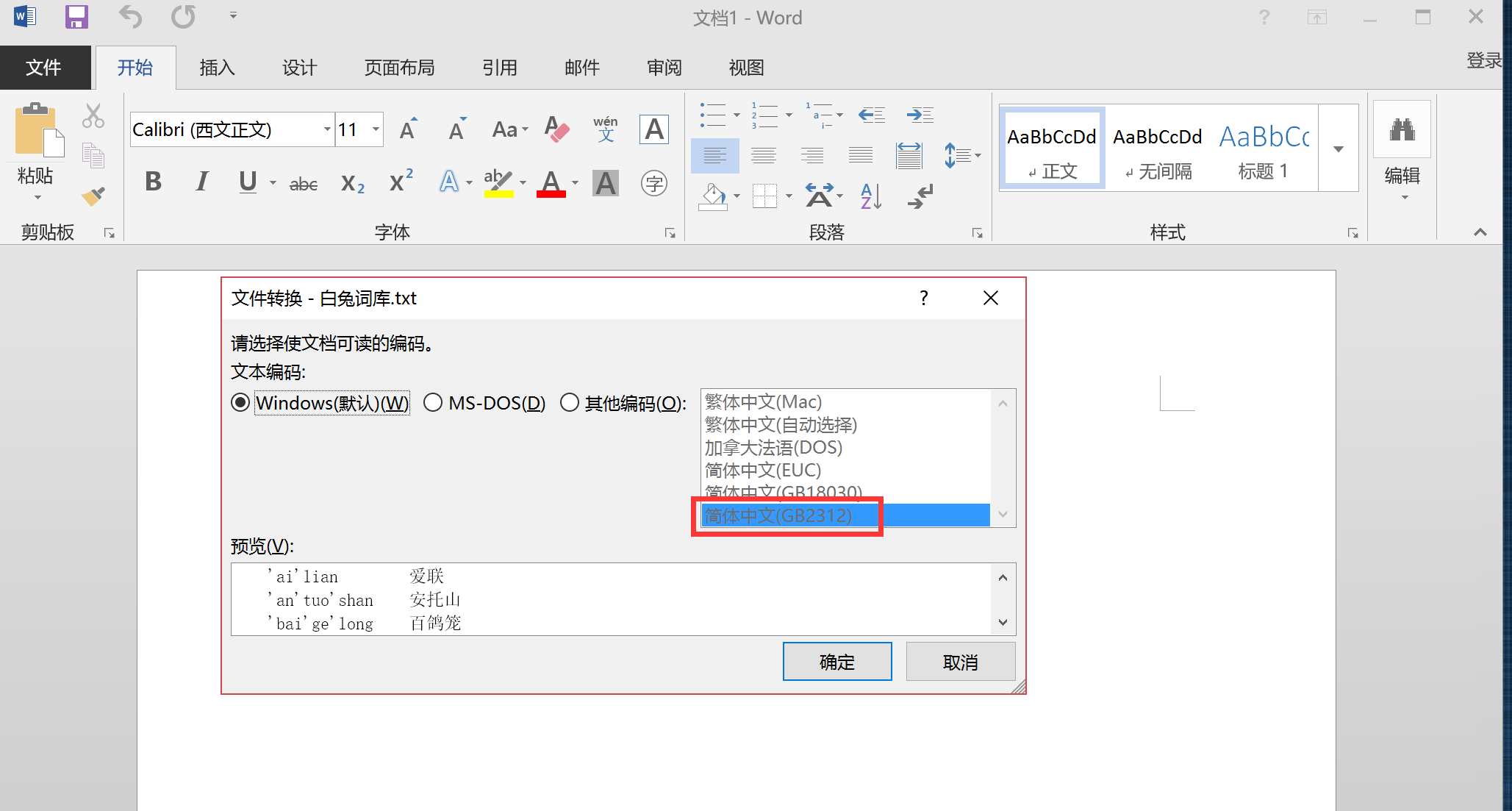Open the font name dropdown
1512x811 pixels.
coord(327,130)
